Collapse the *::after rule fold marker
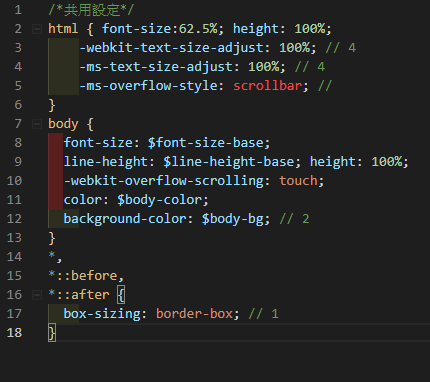Image resolution: width=430 pixels, height=382 pixels. point(37,295)
